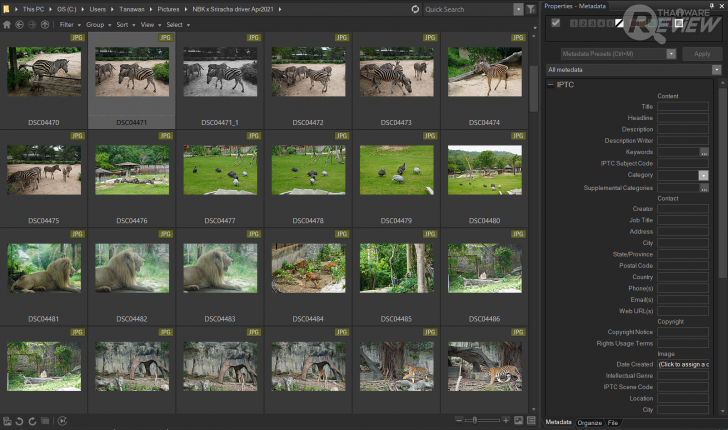Open the Metadata Presets dropdown
This screenshot has width=728, height=430.
pos(671,54)
